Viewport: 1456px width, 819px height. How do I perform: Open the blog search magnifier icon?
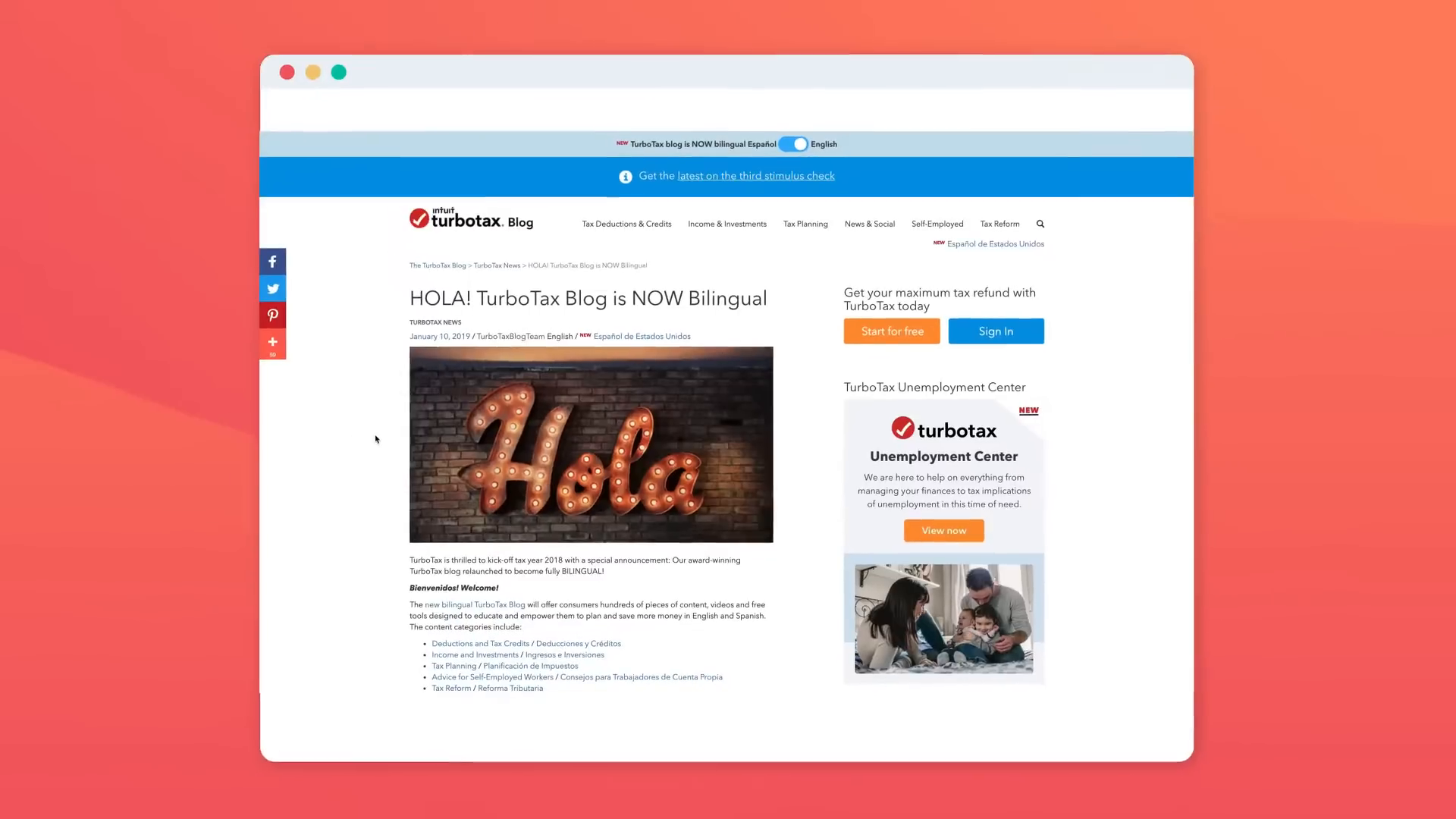[x=1040, y=224]
